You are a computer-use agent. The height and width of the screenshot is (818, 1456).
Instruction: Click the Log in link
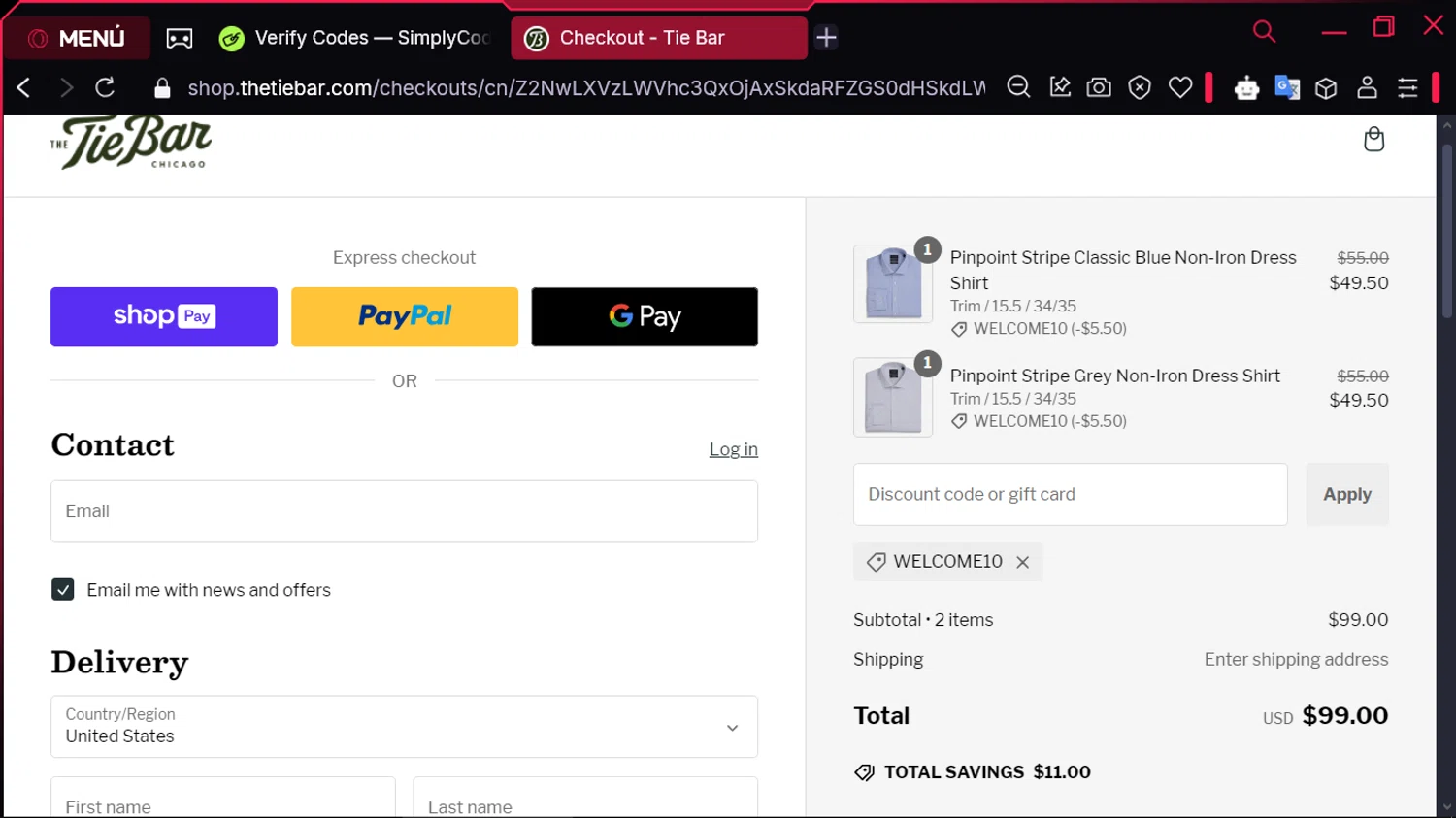[x=733, y=449]
